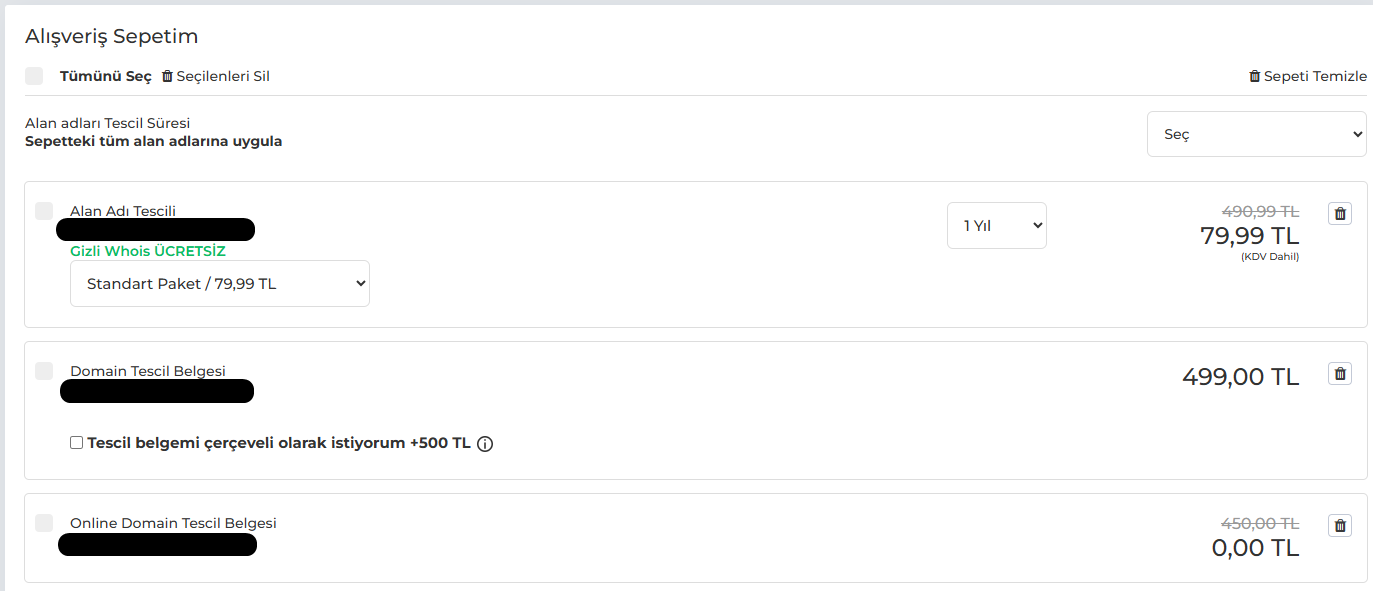Open the Seç registration period dropdown
The image size is (1373, 591).
pyautogui.click(x=1256, y=134)
